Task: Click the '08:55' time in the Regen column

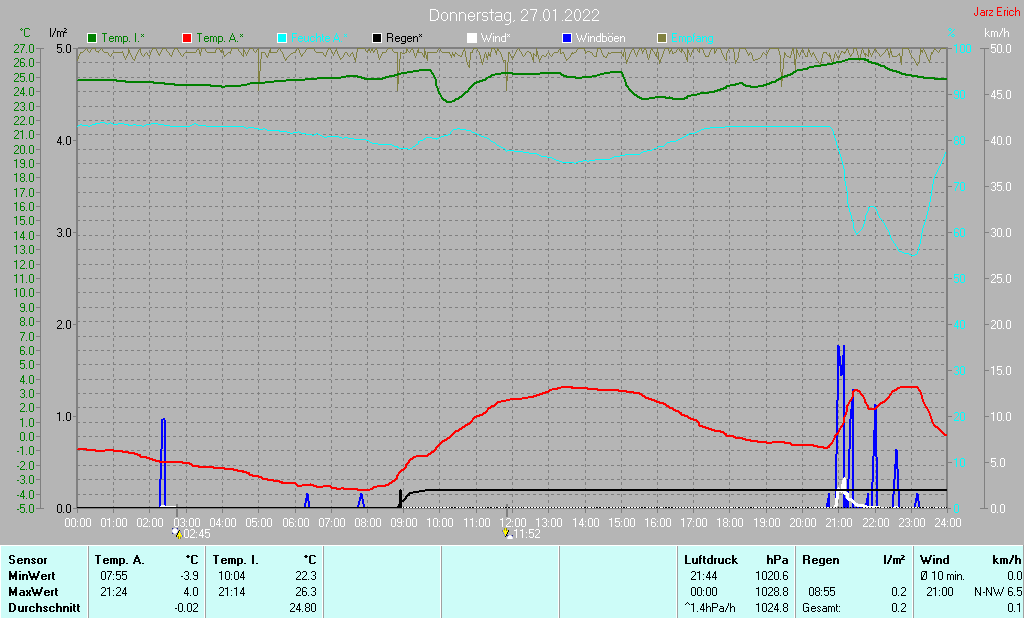Action: [x=822, y=592]
